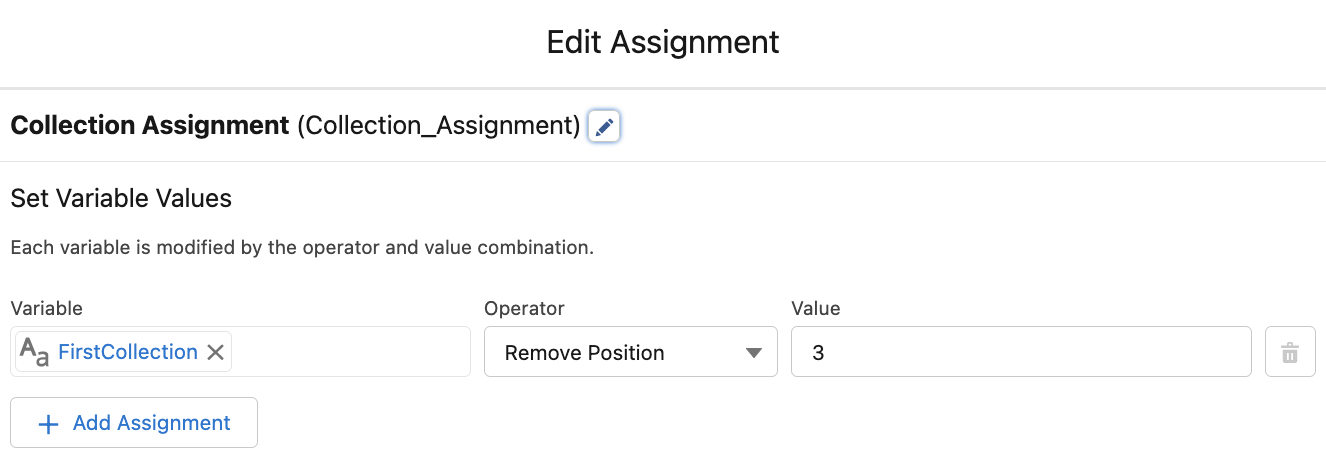Image resolution: width=1326 pixels, height=462 pixels.
Task: Click the Value field label
Action: pos(815,309)
